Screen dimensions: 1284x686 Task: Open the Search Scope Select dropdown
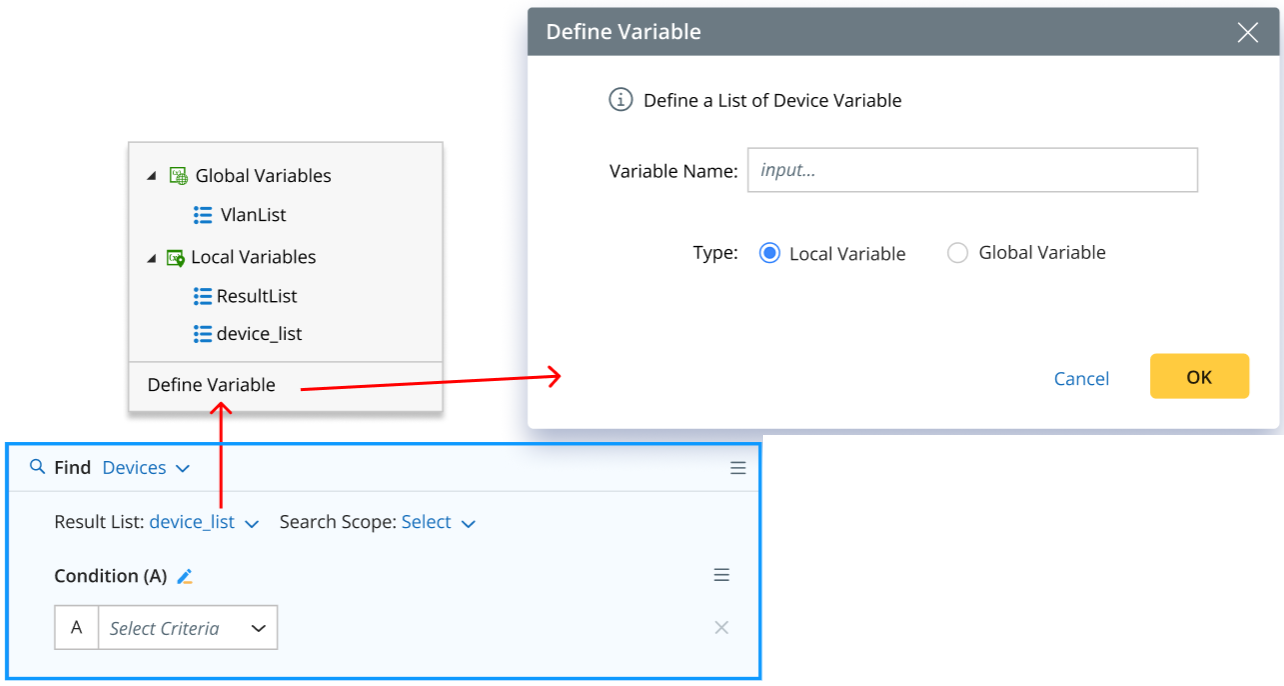pyautogui.click(x=438, y=522)
